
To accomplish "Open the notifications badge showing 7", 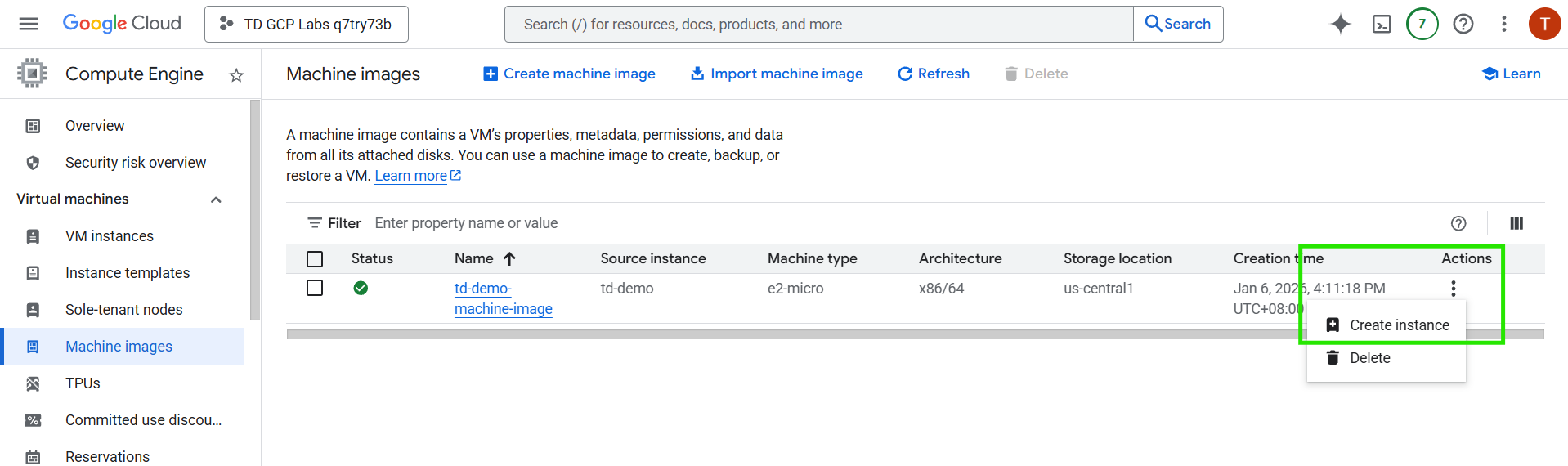I will tap(1422, 24).
